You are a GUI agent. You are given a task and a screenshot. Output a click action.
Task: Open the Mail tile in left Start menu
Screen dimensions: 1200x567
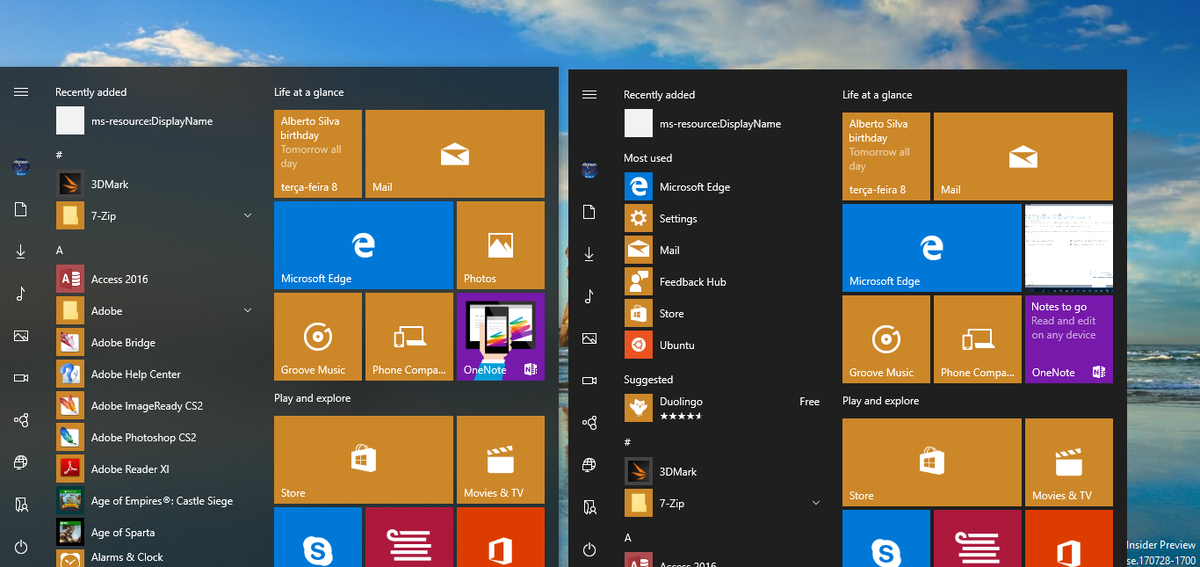455,154
